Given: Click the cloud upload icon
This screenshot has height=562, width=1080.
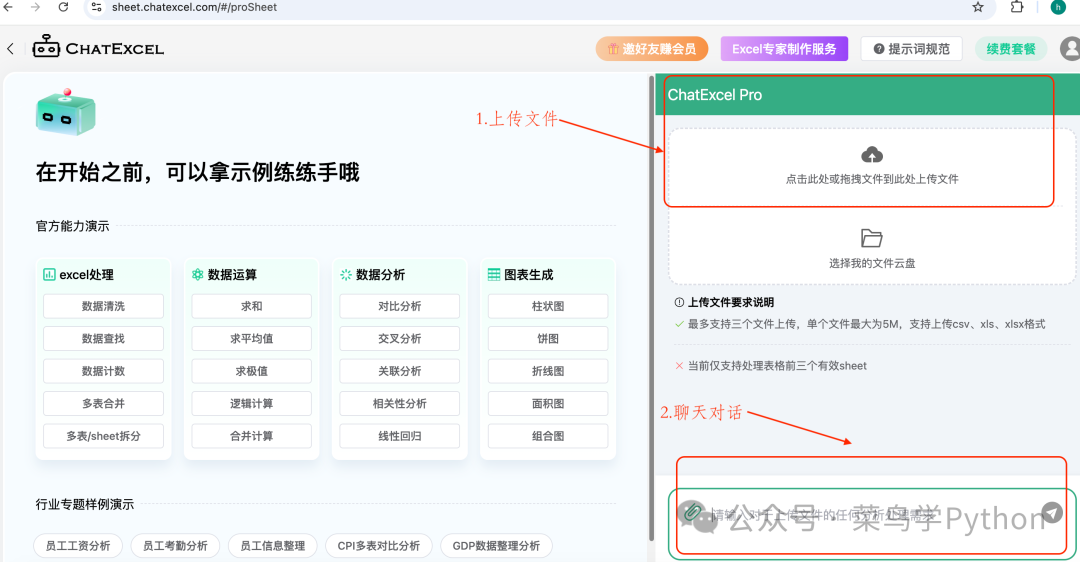Looking at the screenshot, I should 872,154.
